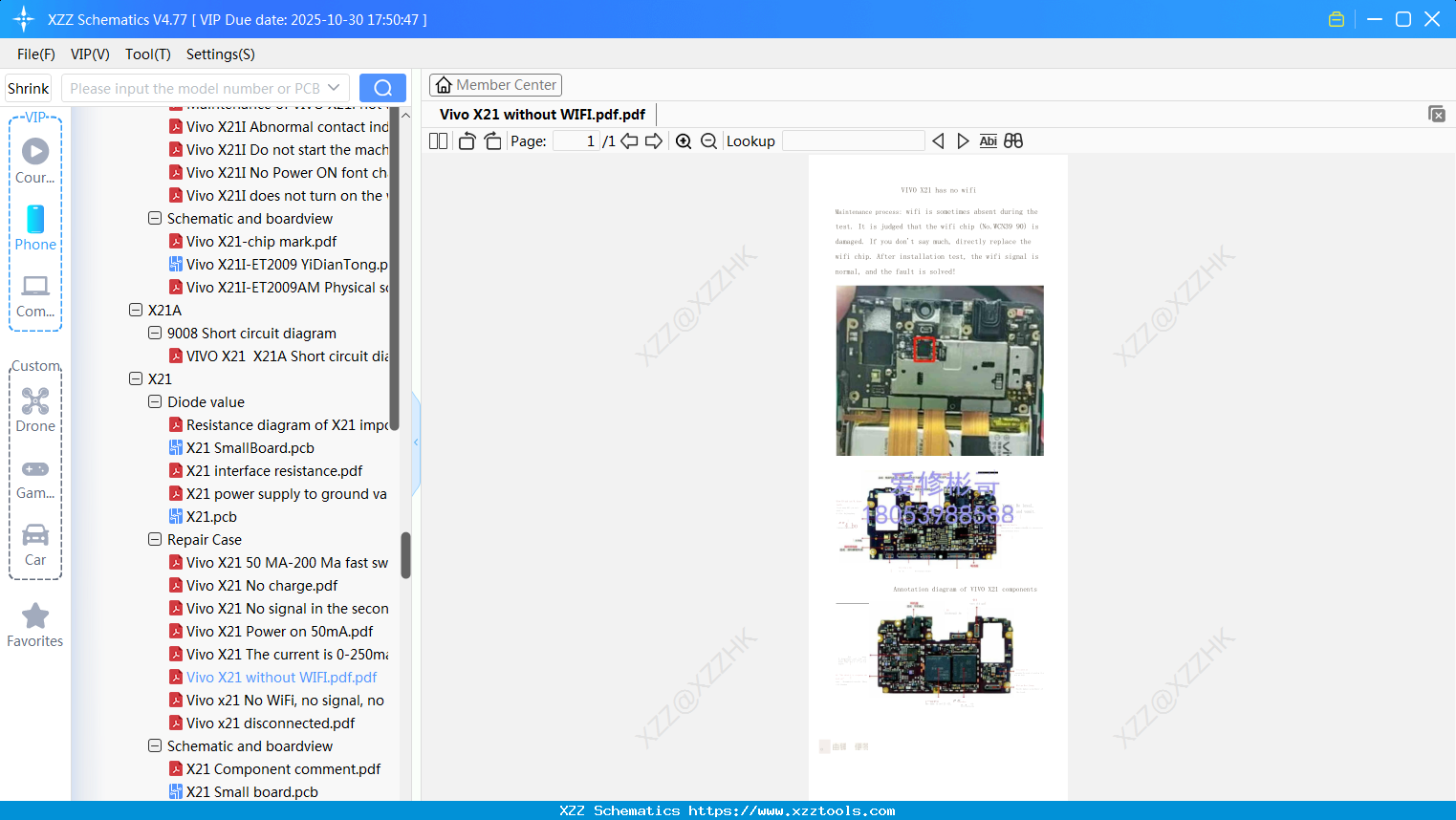This screenshot has height=820, width=1456.
Task: Open the Courses section in sidebar
Action: click(35, 162)
